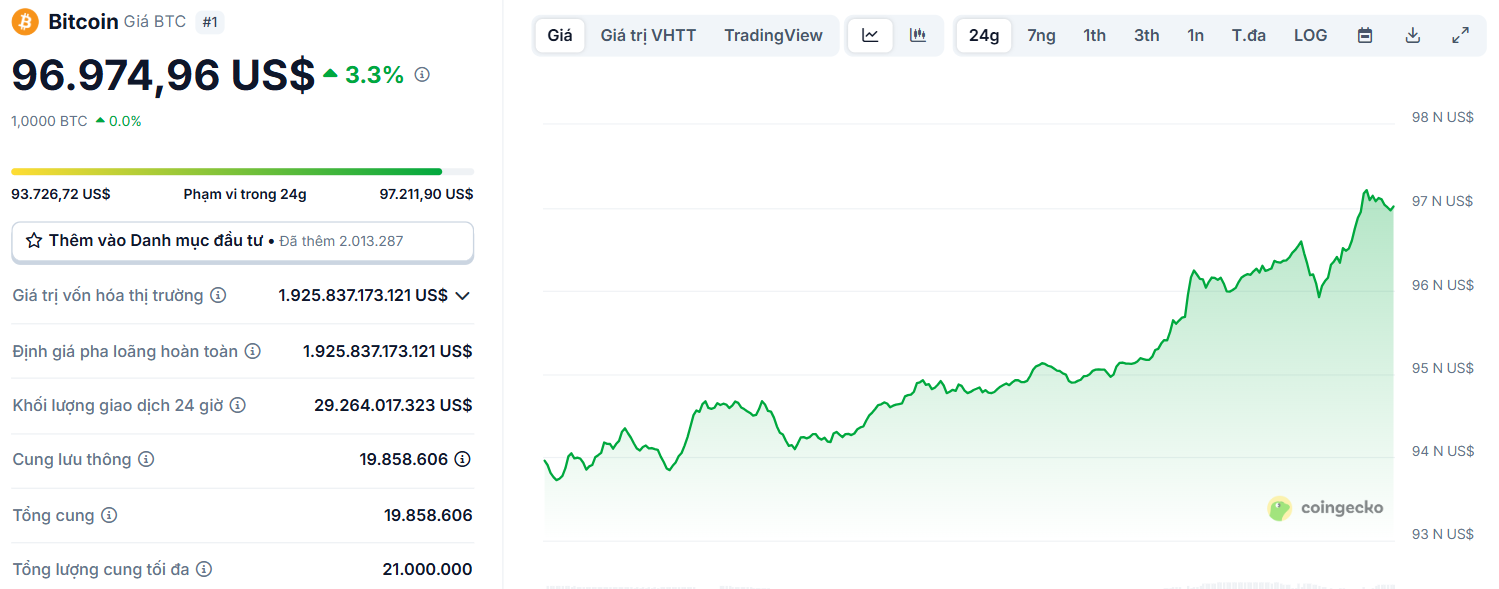Show info for Cung lưu thông label
1499x589 pixels.
tap(146, 459)
